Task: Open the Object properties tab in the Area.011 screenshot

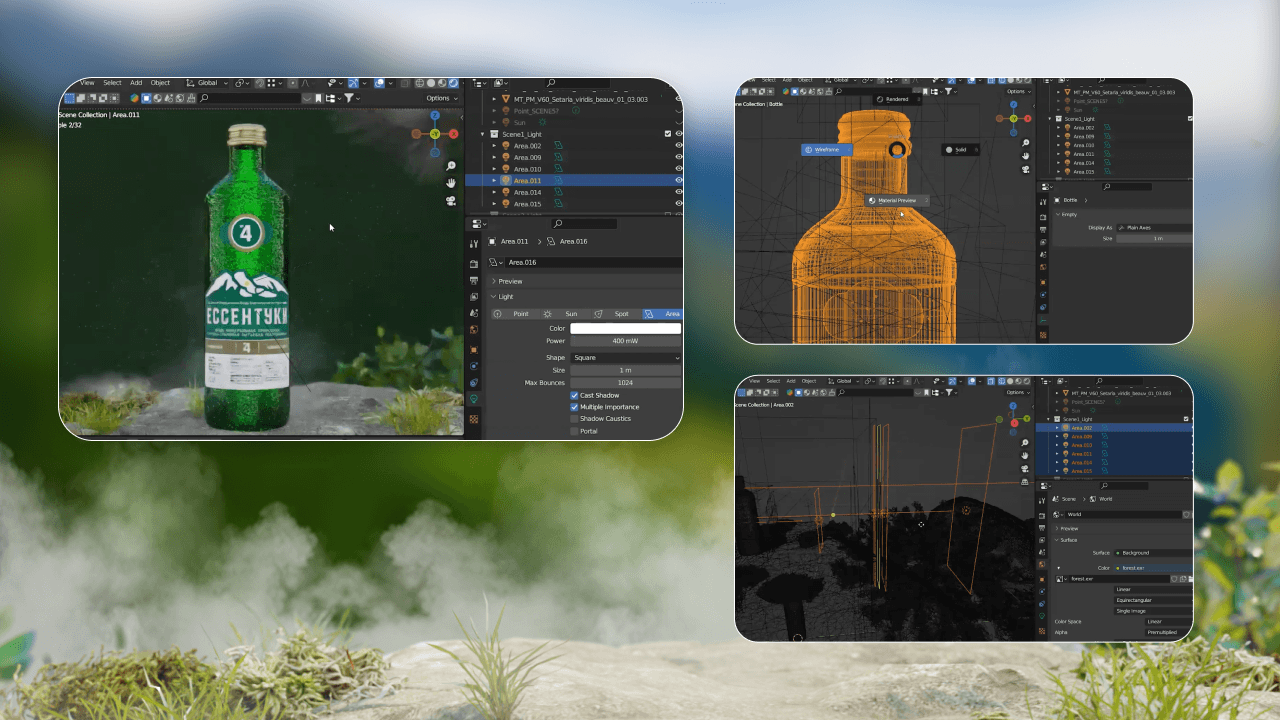Action: (x=474, y=349)
